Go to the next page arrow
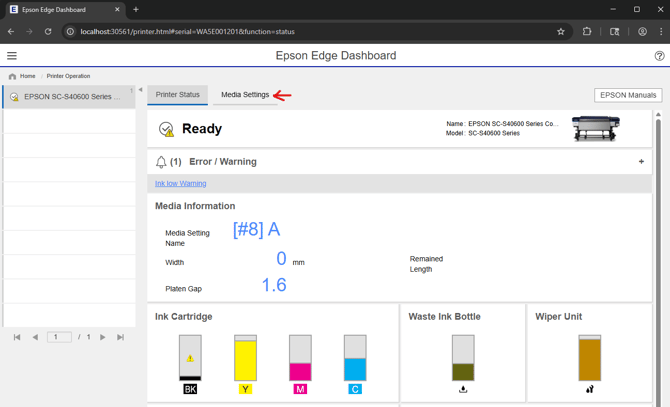 [102, 337]
